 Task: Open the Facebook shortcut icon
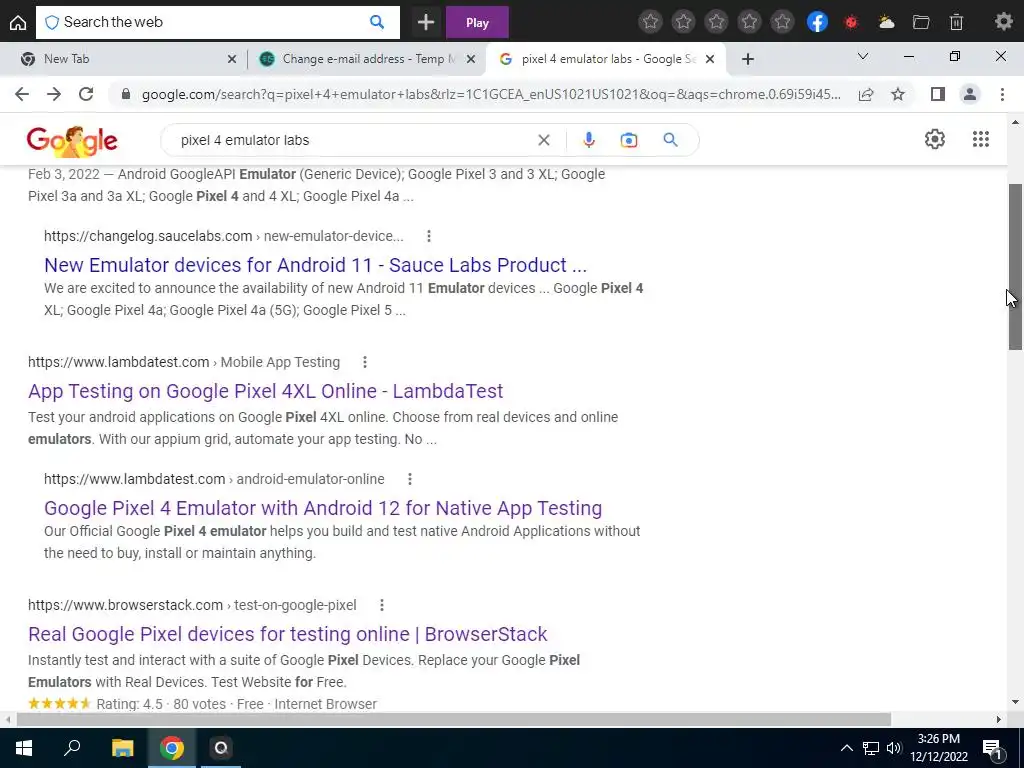coord(817,22)
